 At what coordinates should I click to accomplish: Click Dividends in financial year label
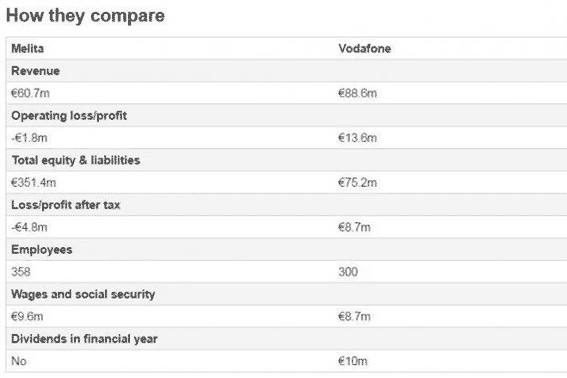pos(85,339)
